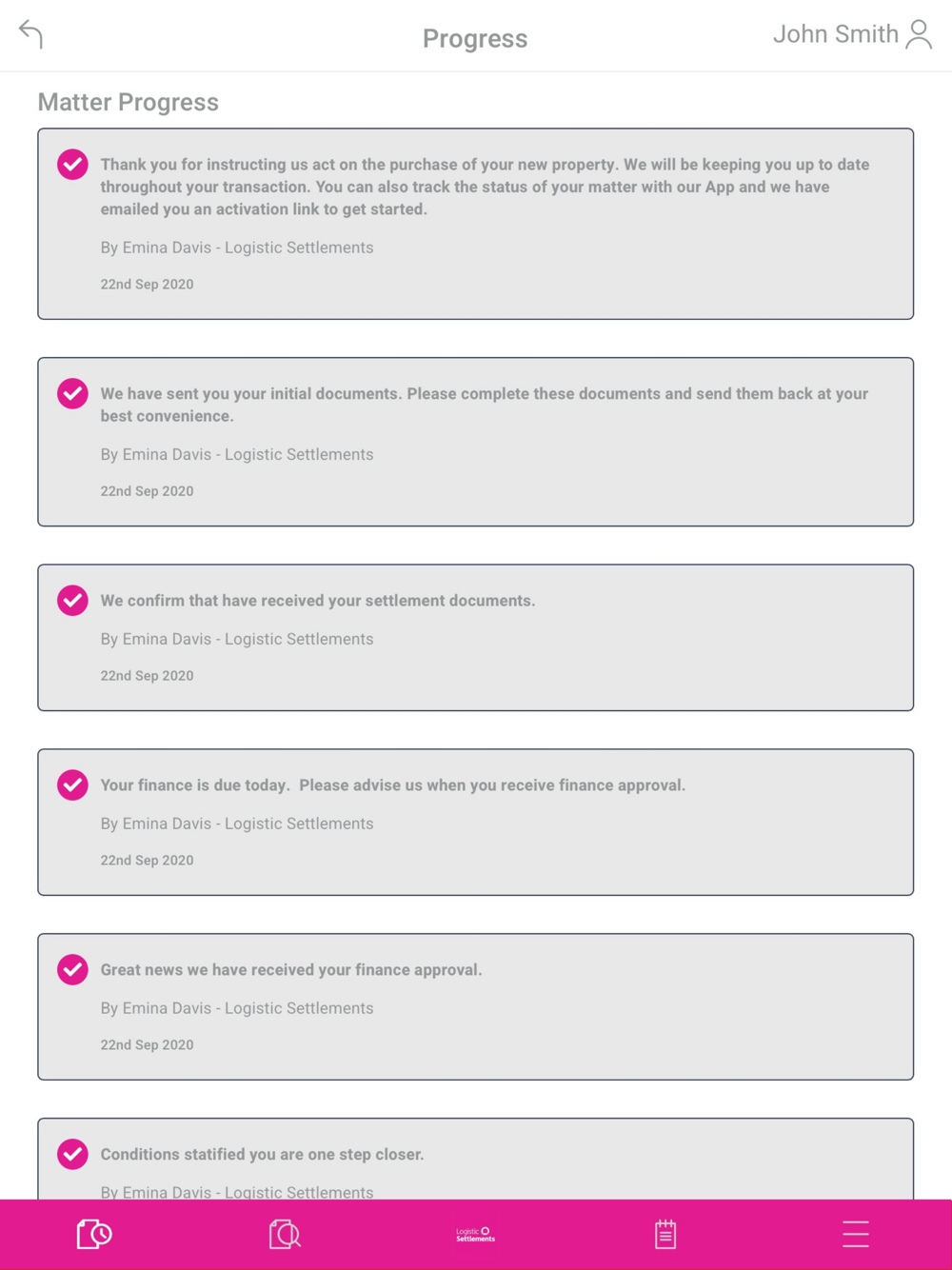952x1270 pixels.
Task: Open the We have sent initial documents card
Action: [476, 442]
